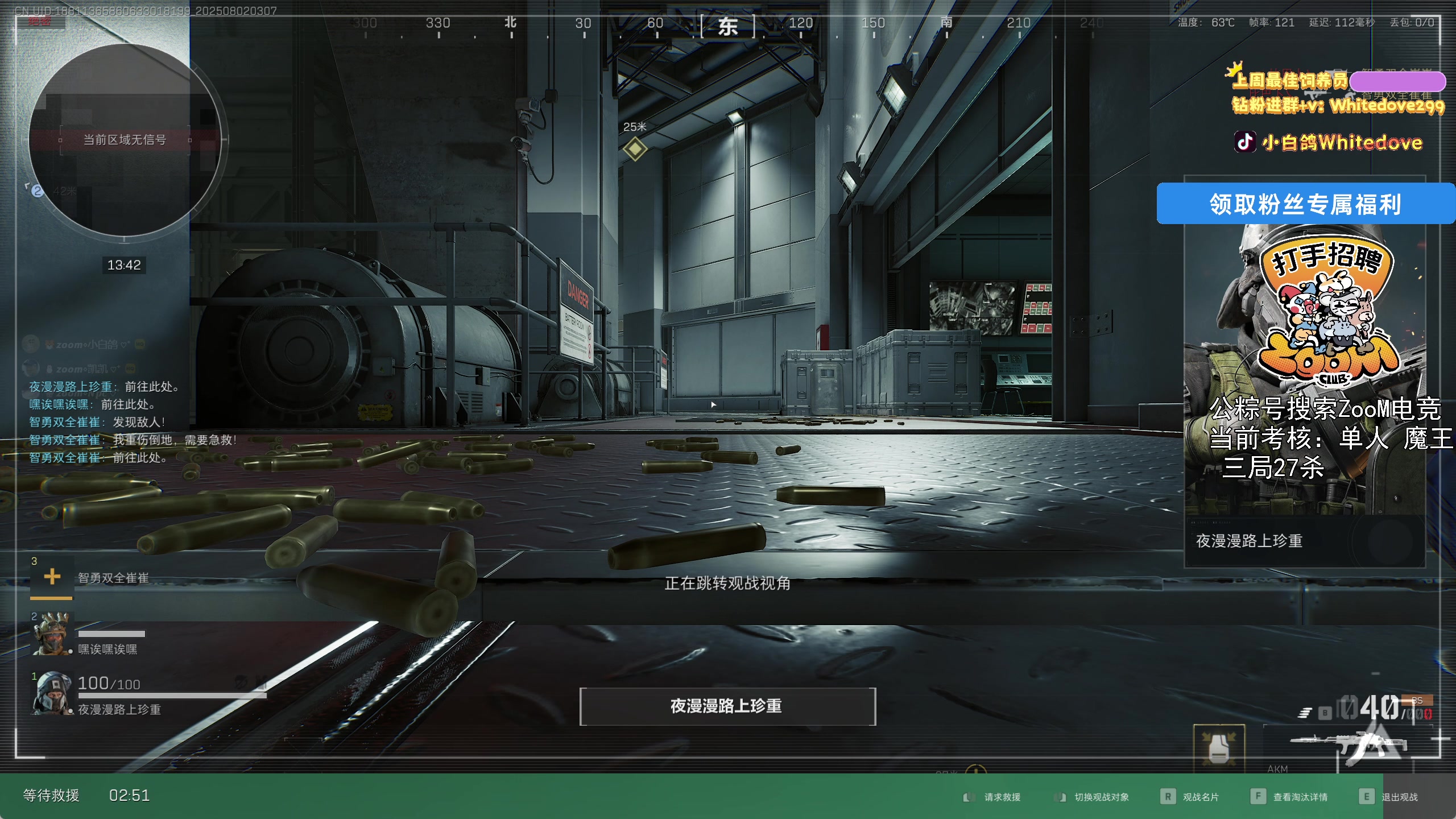Click the teammate marker 2 beside the minimap

click(x=38, y=191)
